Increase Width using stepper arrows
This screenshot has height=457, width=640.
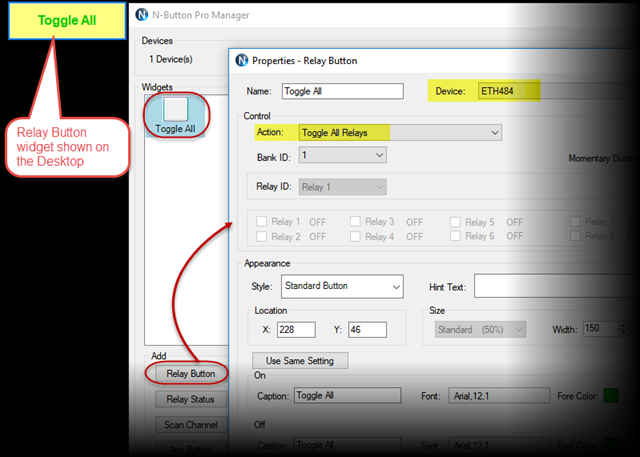[623, 325]
